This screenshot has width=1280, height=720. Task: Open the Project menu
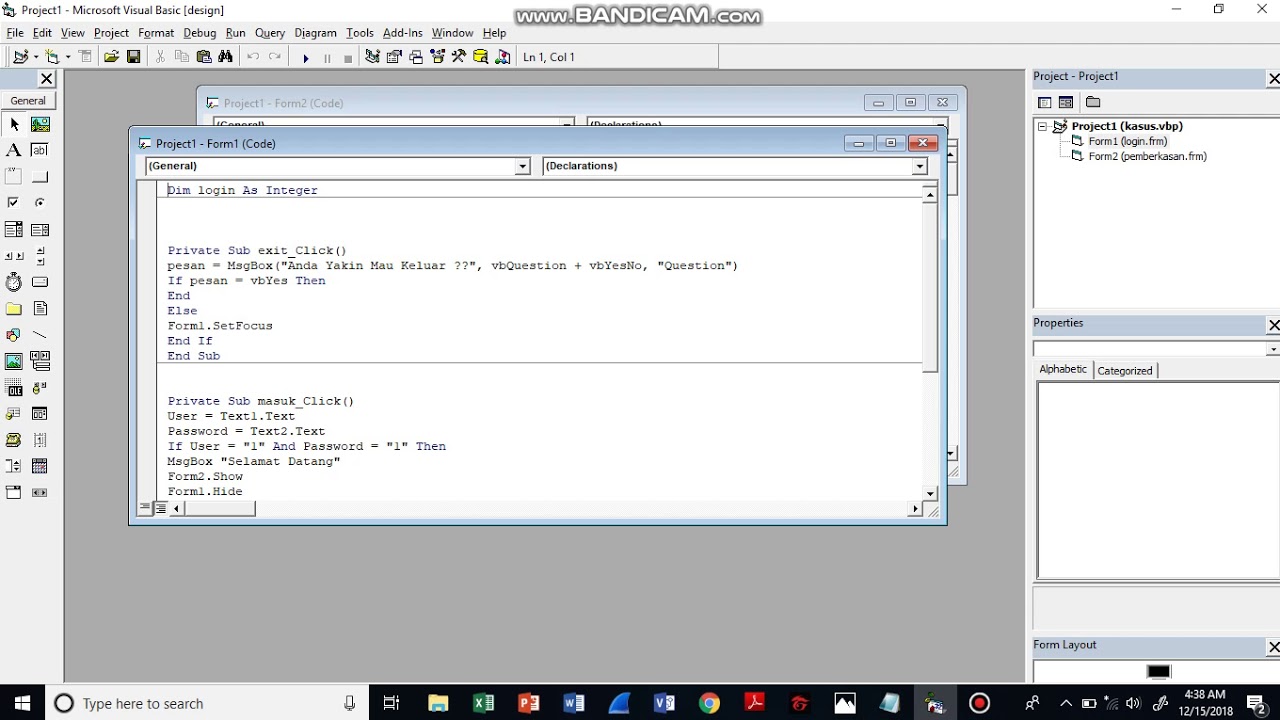coord(111,33)
